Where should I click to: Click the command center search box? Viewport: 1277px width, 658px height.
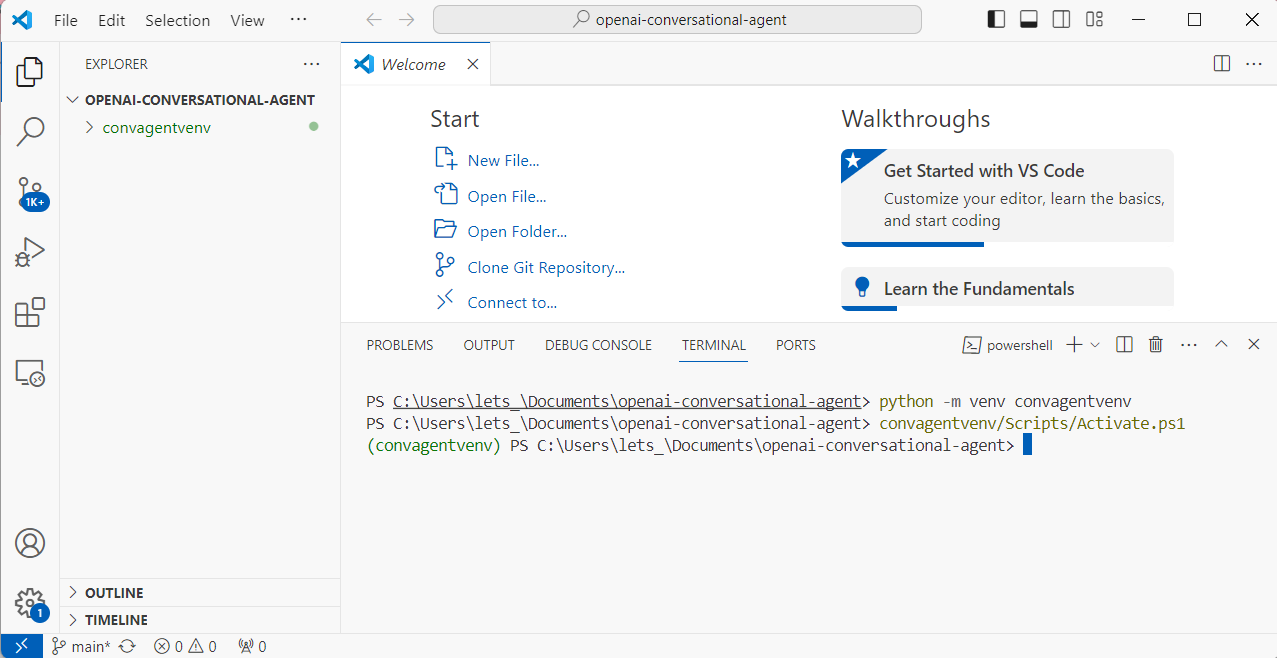click(x=676, y=19)
